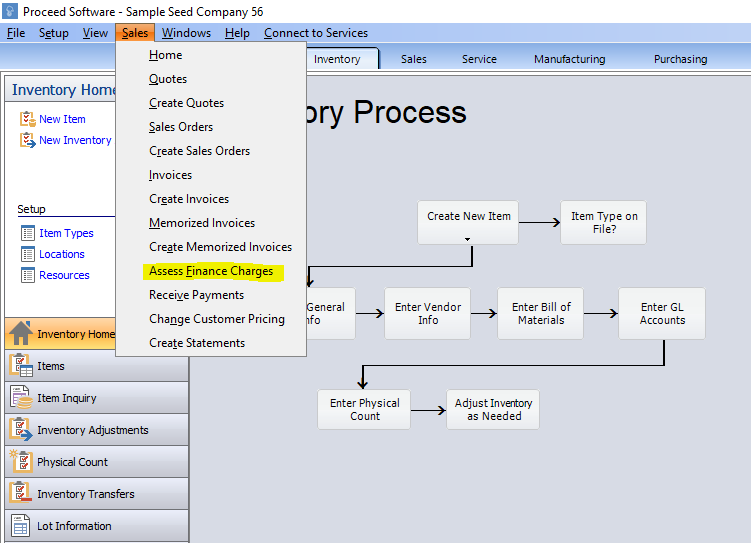Click the Enter Vendor Info box

427,313
